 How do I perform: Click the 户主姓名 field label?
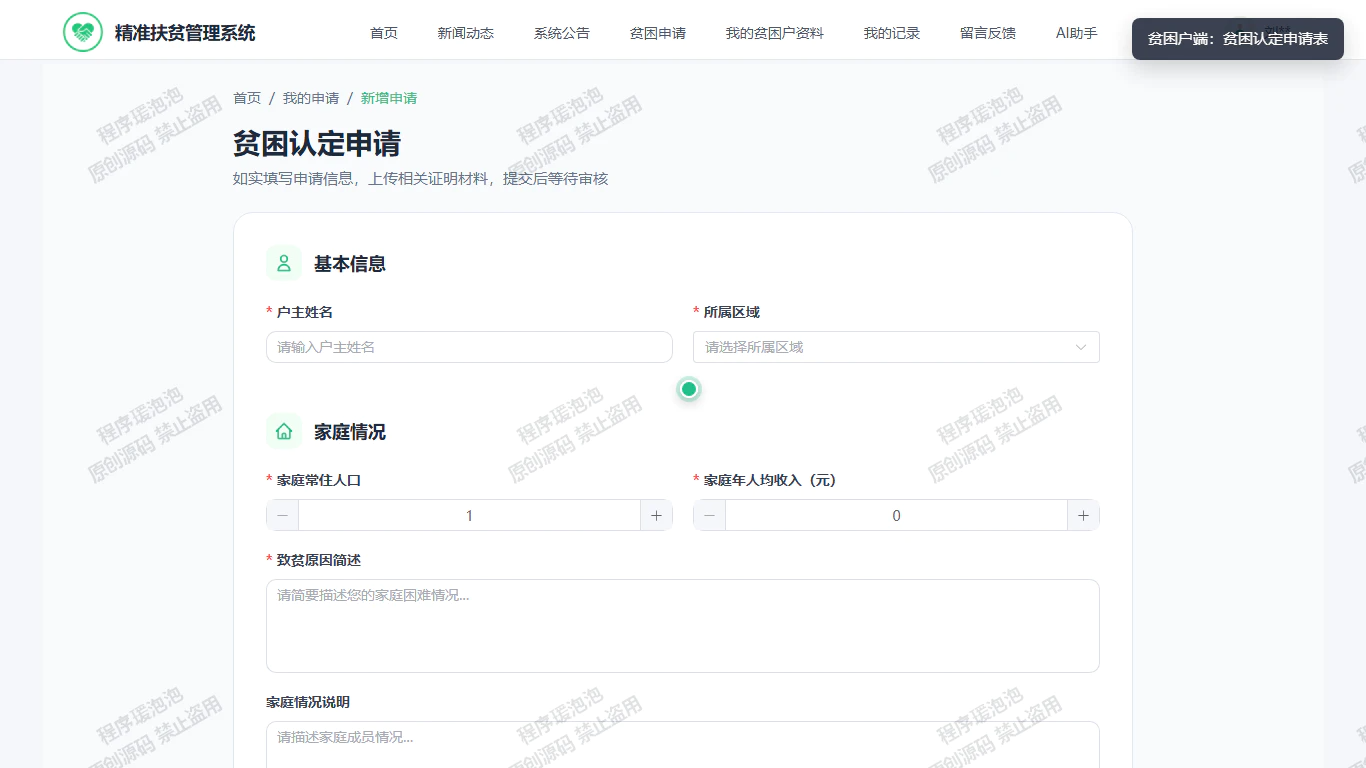pos(305,312)
